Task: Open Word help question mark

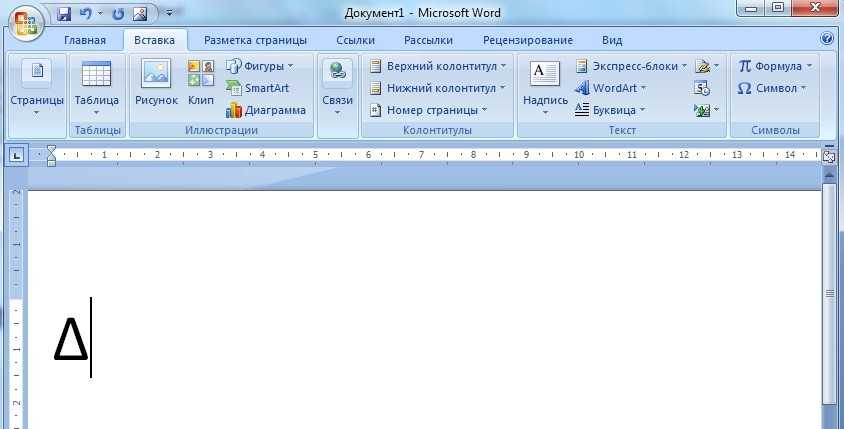Action: tap(827, 38)
